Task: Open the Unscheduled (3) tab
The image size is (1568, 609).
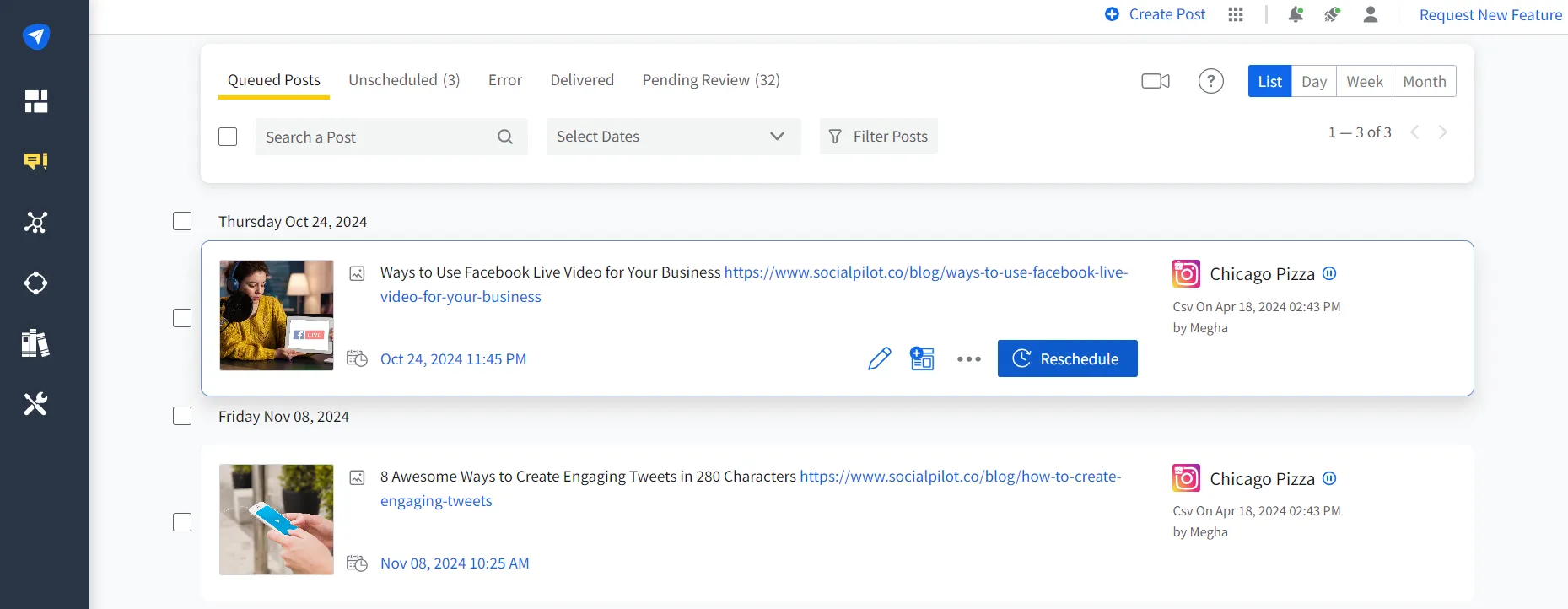Action: pos(404,80)
